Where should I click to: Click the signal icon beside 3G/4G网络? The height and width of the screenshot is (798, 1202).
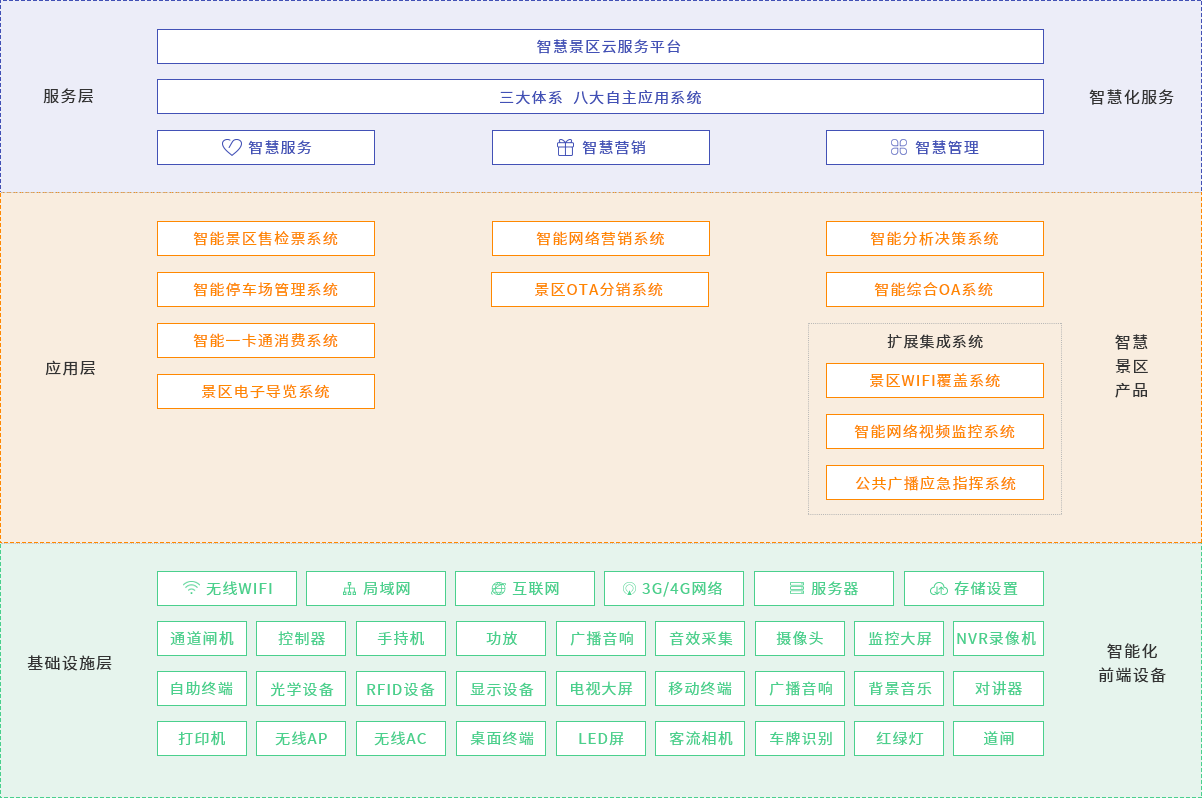coord(629,589)
